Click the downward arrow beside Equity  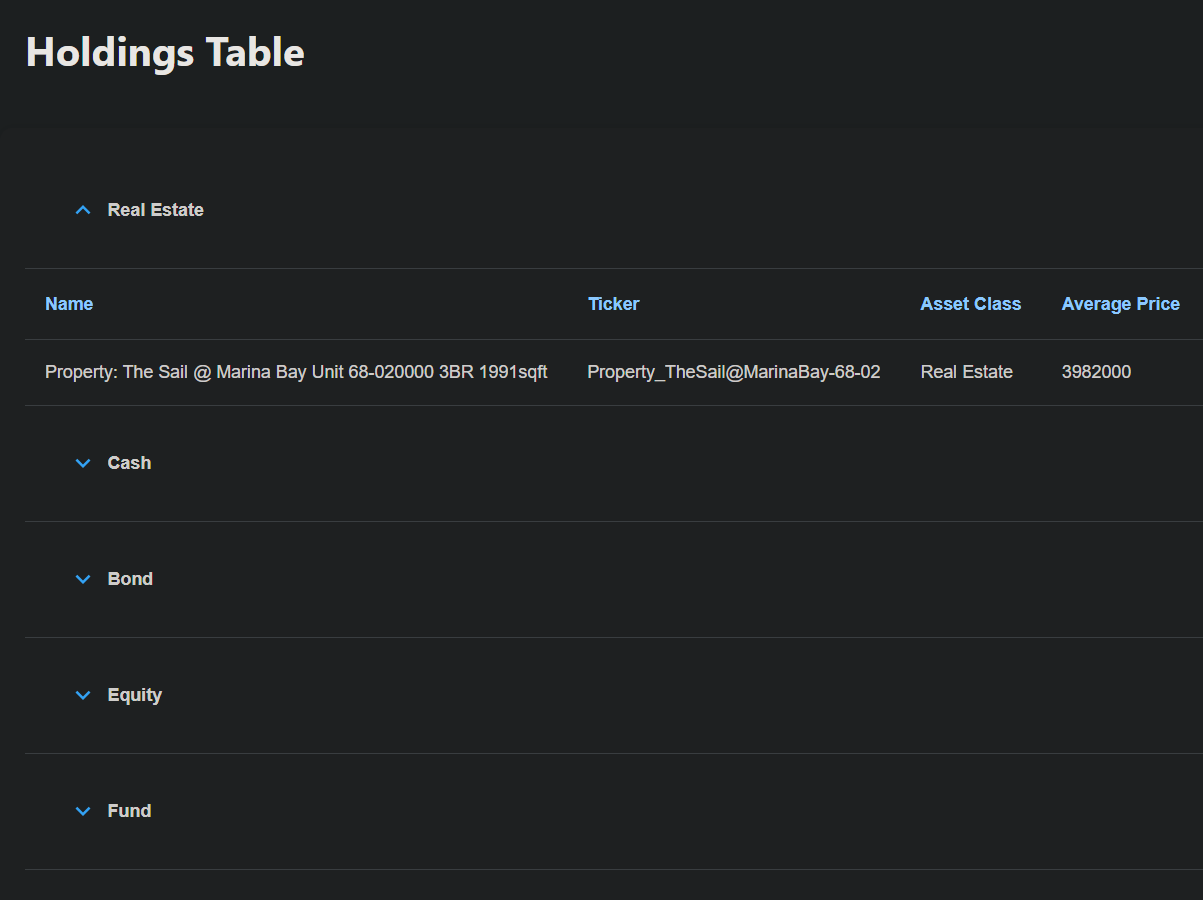[x=82, y=695]
